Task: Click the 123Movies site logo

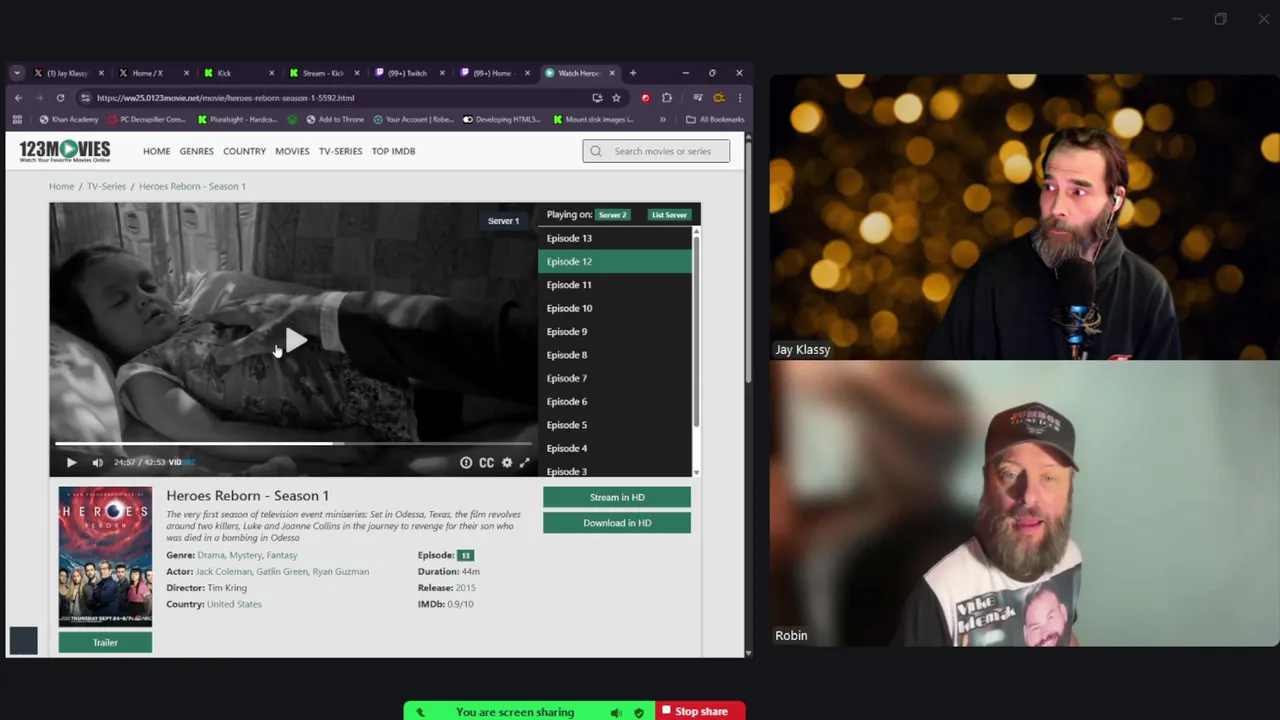Action: coord(65,152)
